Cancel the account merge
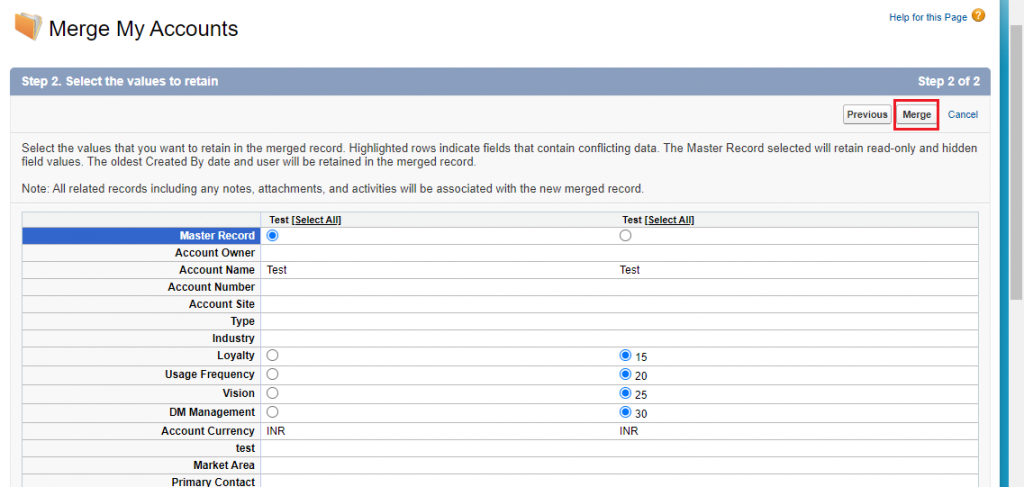 962,115
